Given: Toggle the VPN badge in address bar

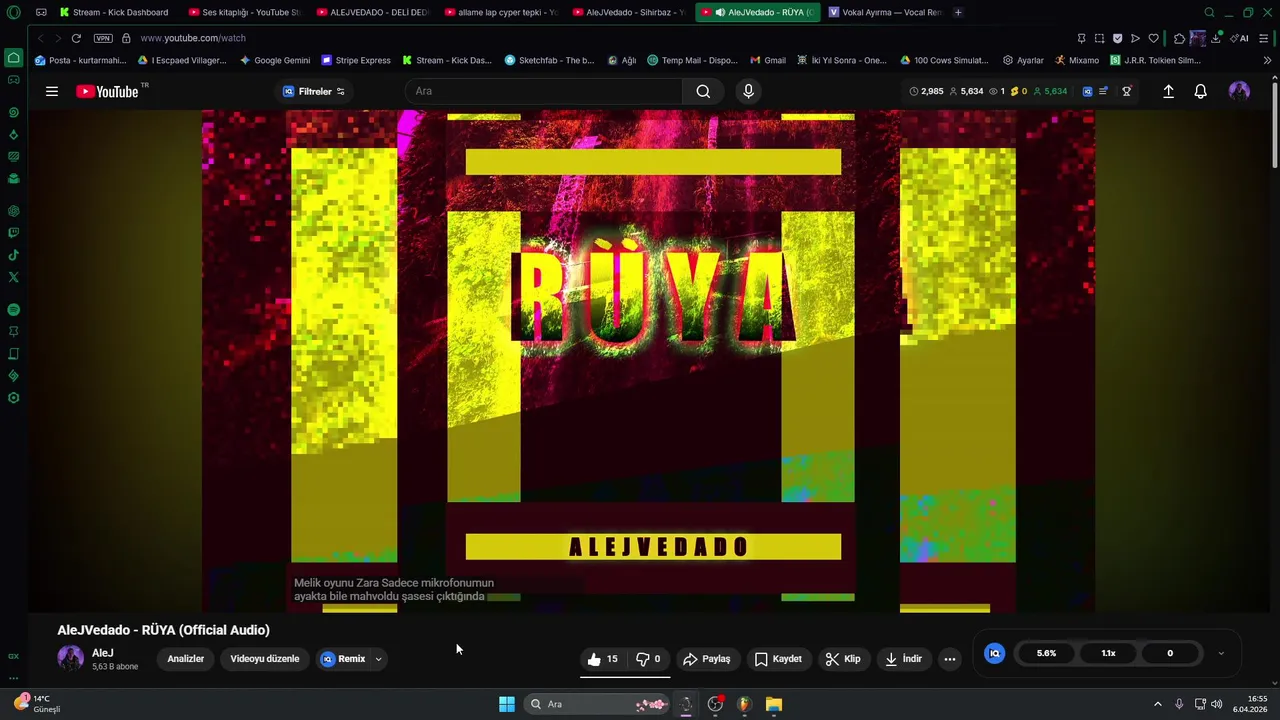Looking at the screenshot, I should [103, 38].
